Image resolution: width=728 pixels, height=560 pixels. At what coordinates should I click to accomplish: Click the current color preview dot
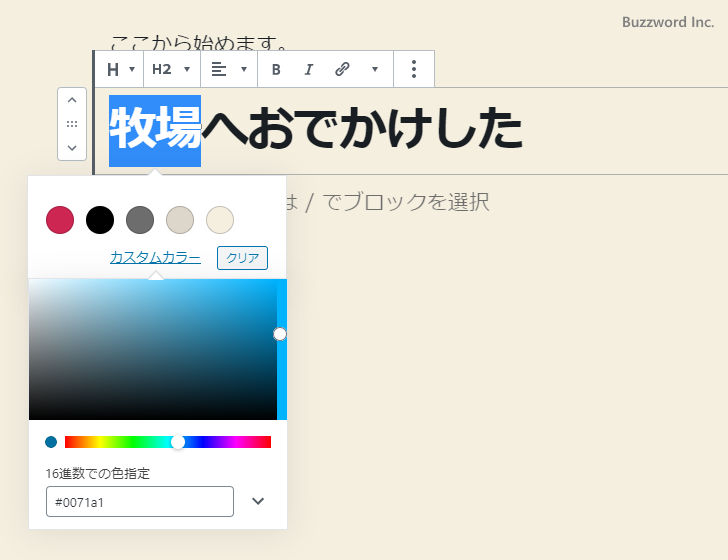pyautogui.click(x=51, y=442)
